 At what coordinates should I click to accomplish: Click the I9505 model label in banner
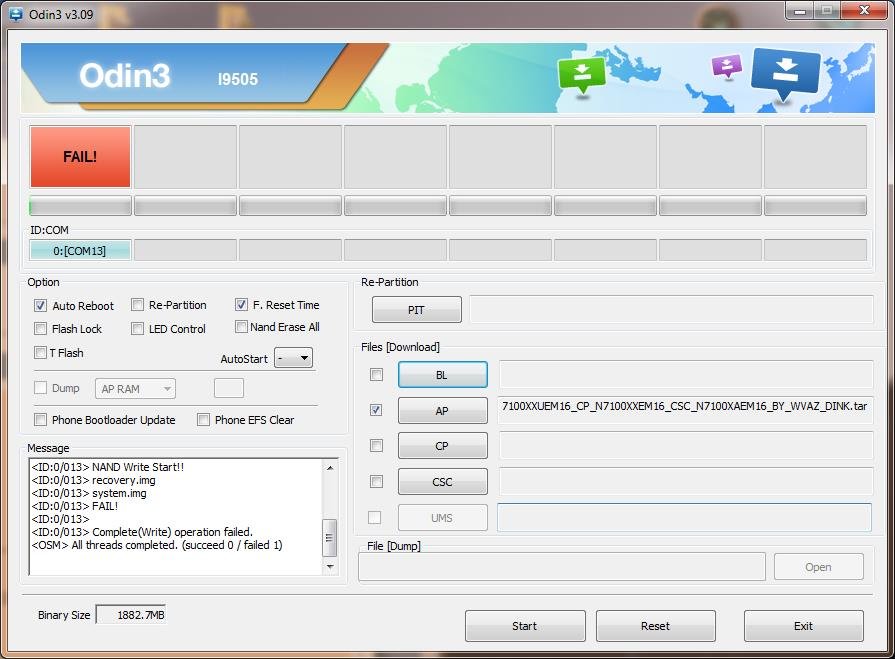click(237, 79)
